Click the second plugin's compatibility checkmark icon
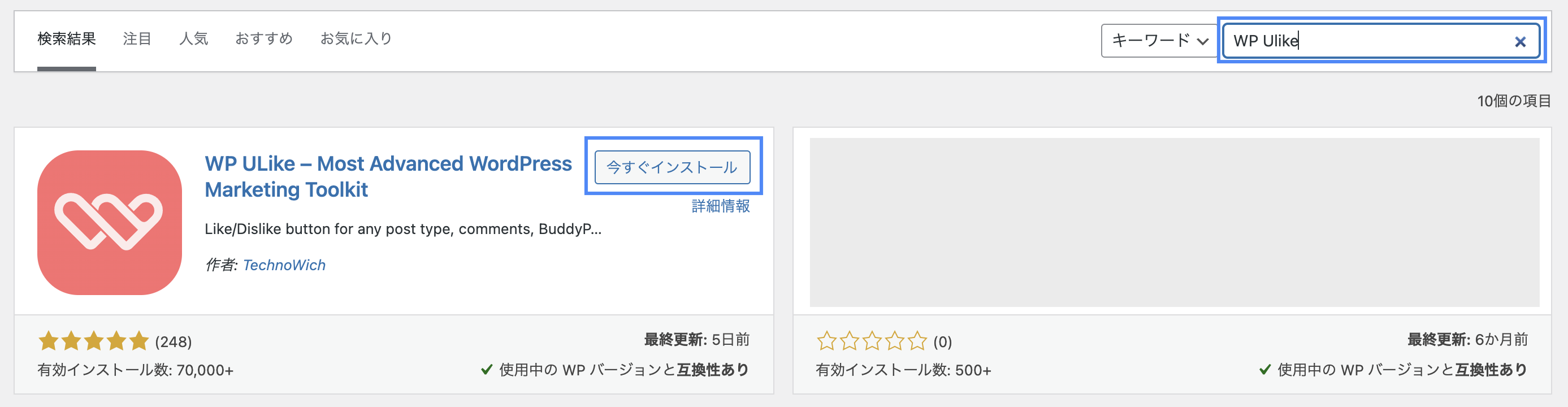 [x=1264, y=369]
